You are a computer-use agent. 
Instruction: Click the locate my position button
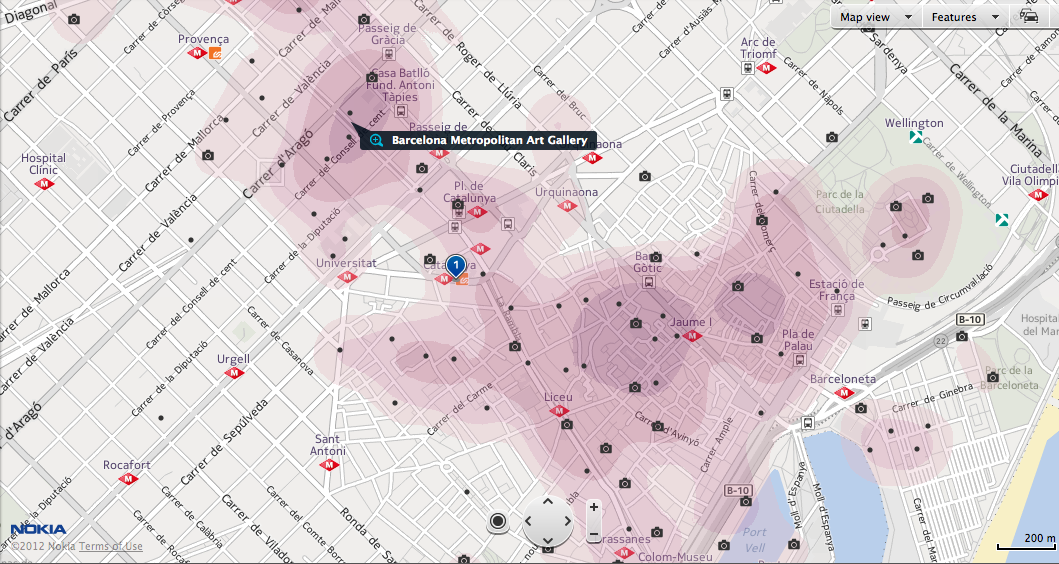498,521
